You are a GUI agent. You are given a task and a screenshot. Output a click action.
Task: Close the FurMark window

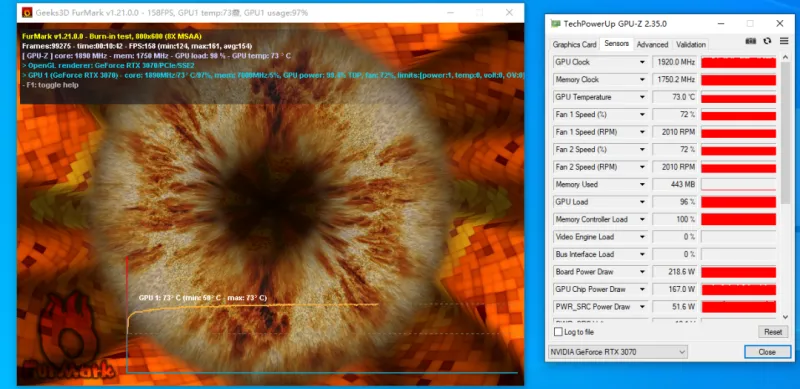pyautogui.click(x=509, y=13)
